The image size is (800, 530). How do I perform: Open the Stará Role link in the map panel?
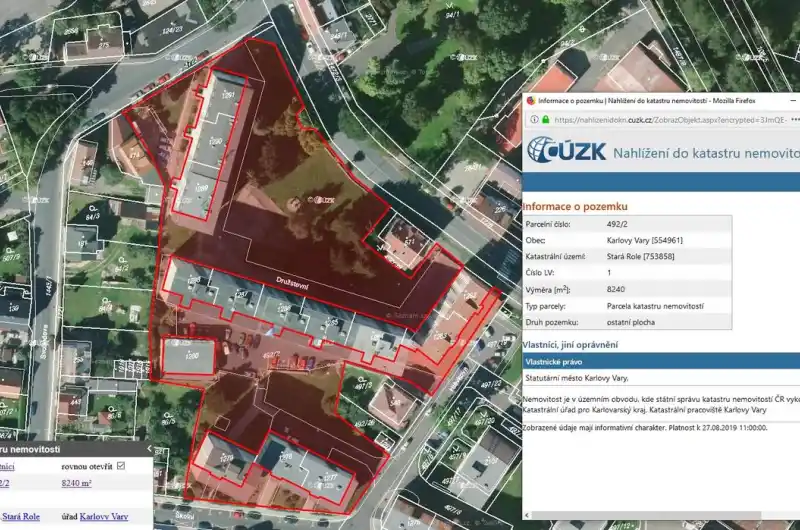click(21, 516)
